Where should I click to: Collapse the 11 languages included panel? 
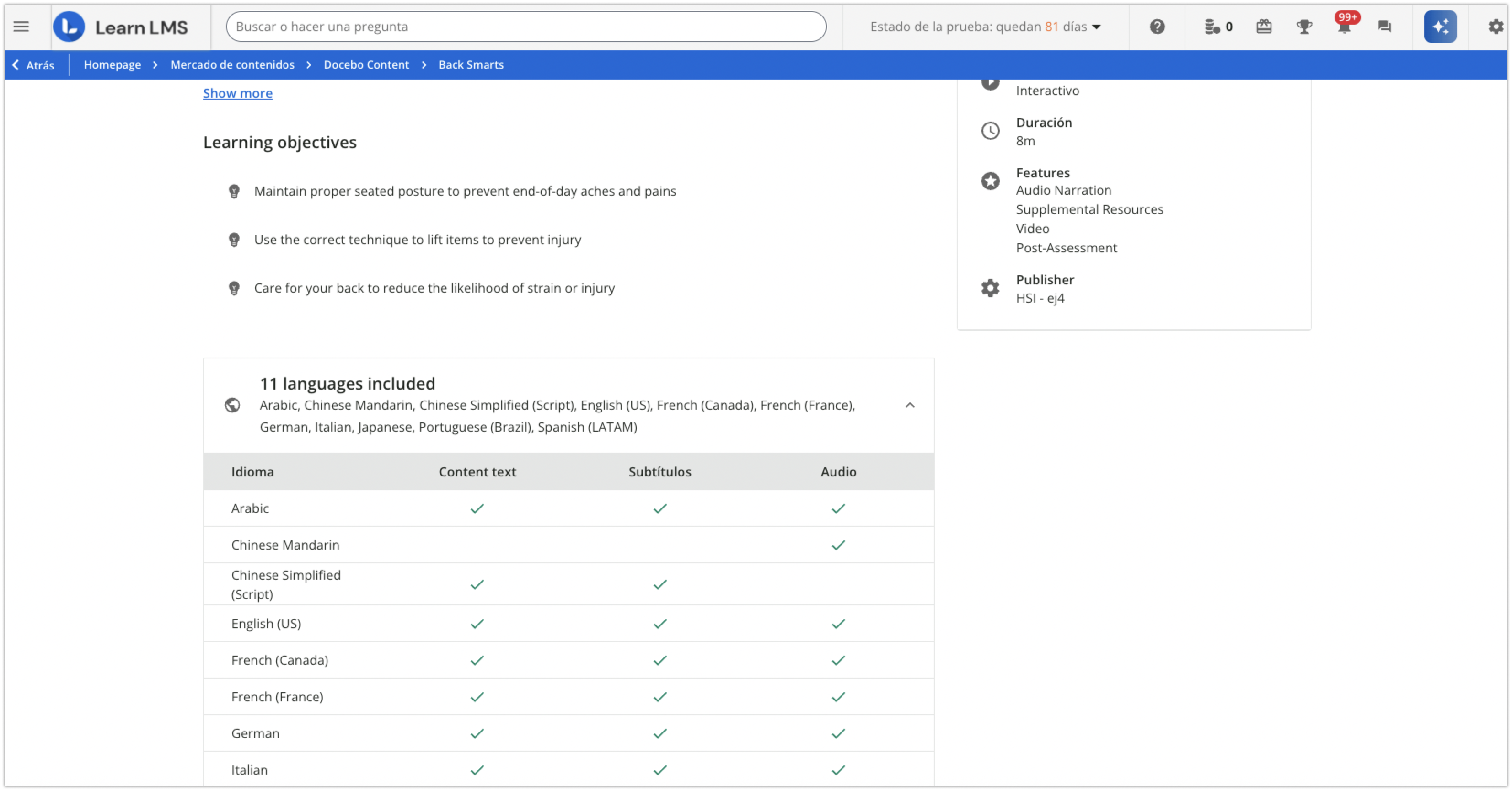click(910, 406)
